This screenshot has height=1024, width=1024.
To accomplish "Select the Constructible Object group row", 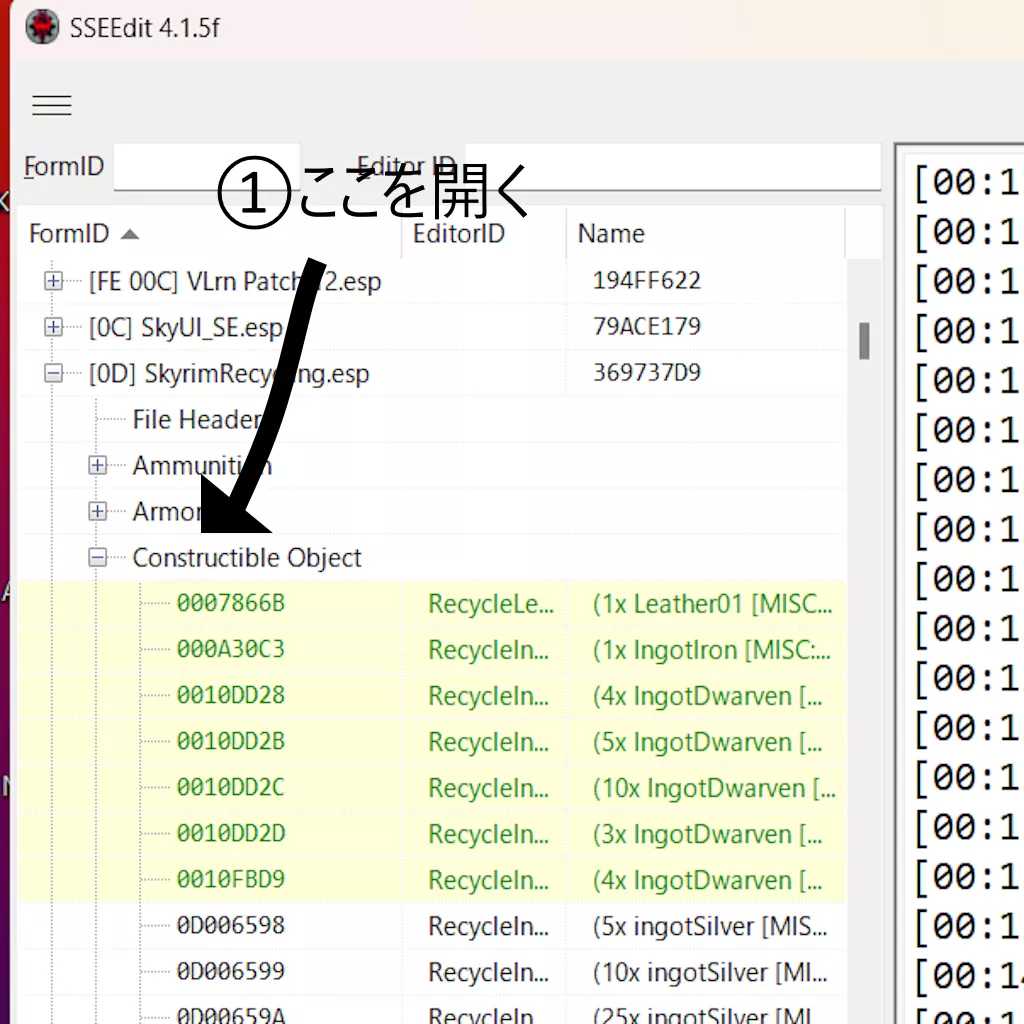I will [x=432, y=558].
